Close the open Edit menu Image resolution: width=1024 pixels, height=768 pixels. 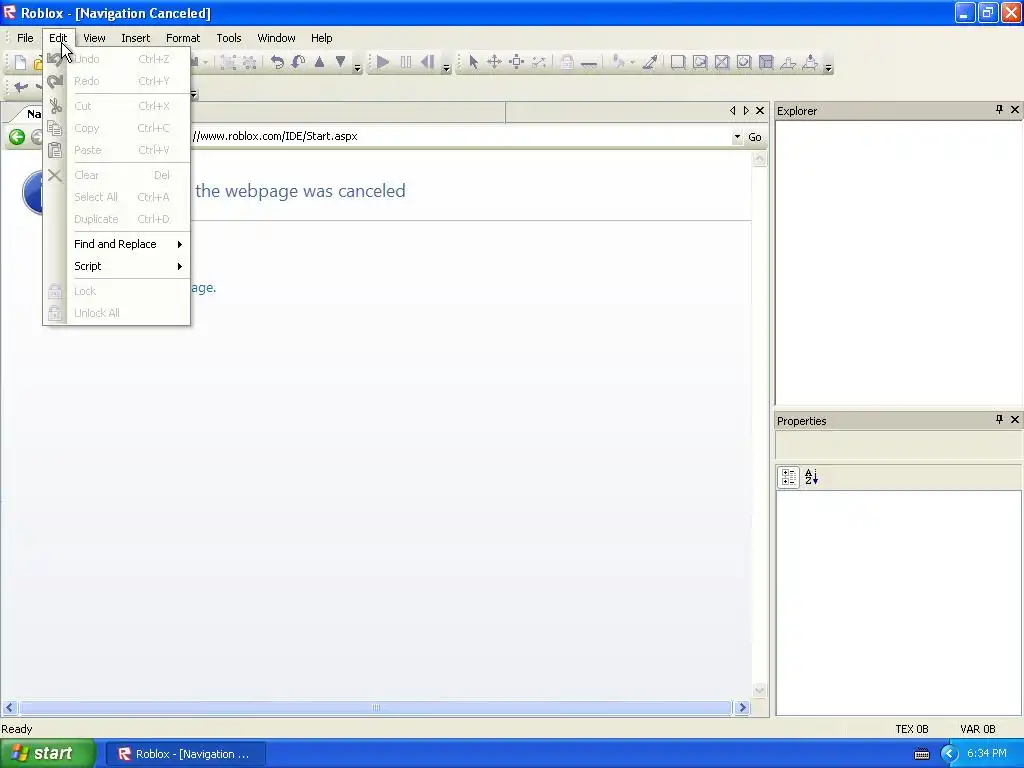(x=58, y=38)
